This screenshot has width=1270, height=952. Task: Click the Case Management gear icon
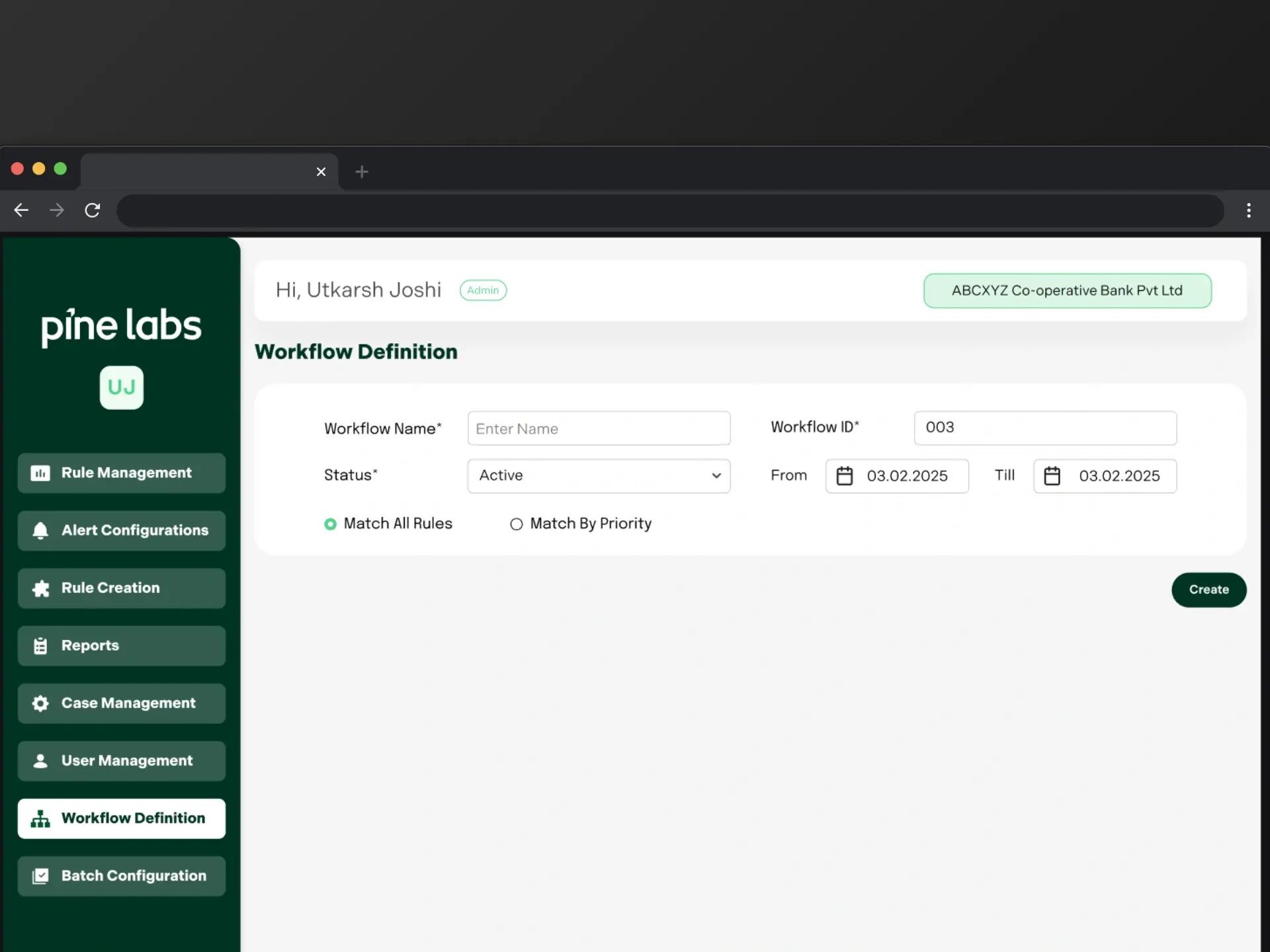[40, 703]
